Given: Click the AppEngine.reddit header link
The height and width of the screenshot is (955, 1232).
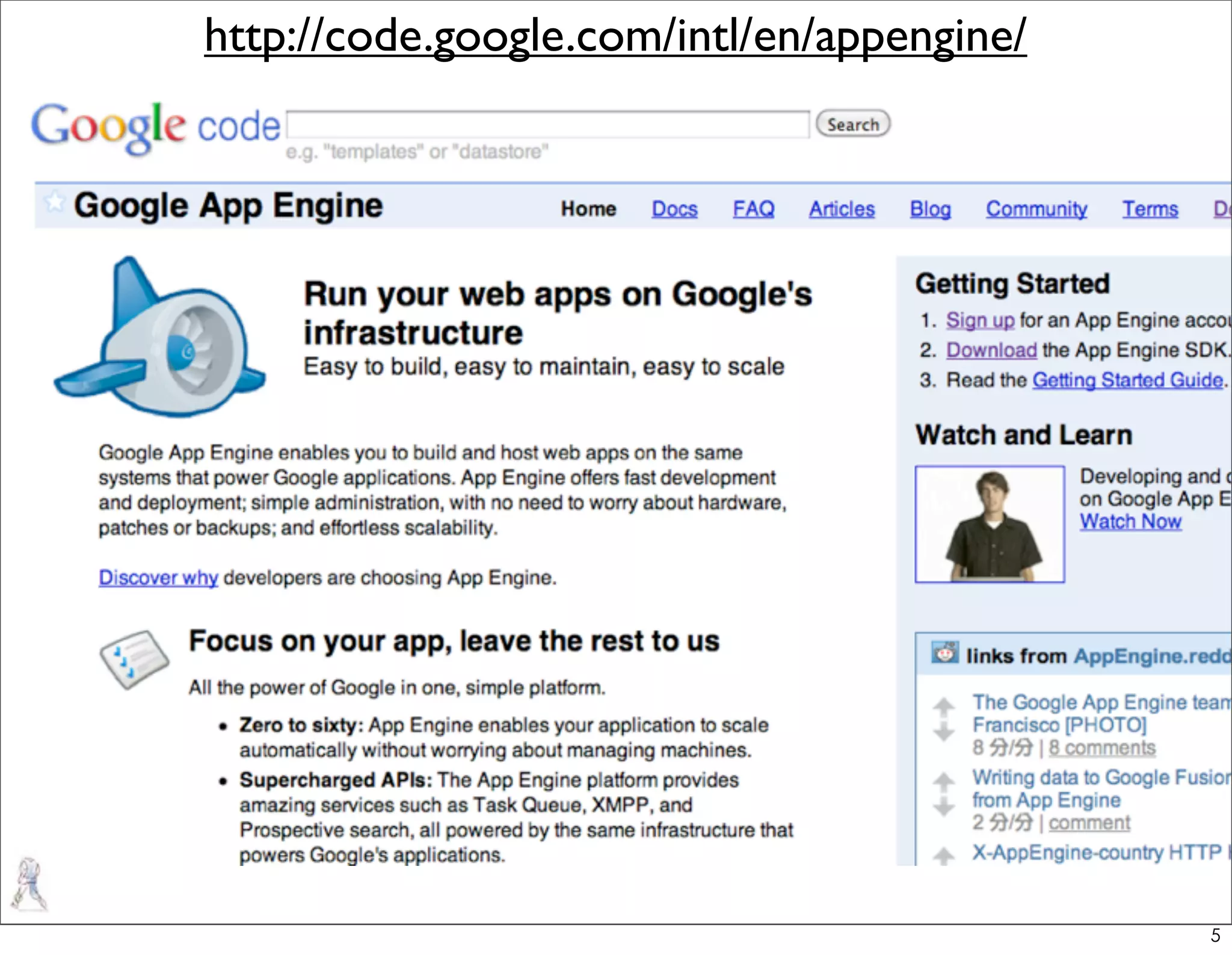Looking at the screenshot, I should tap(1152, 655).
